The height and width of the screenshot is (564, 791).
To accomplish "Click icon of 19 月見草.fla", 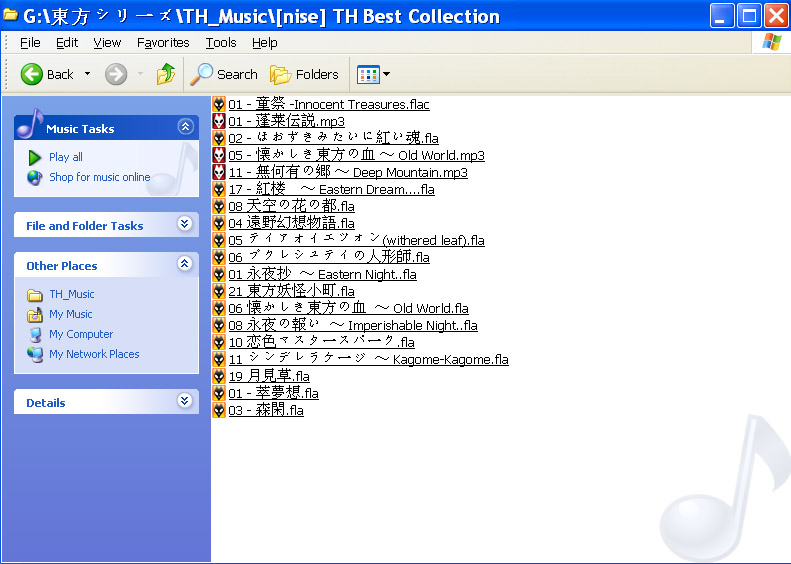I will (x=218, y=376).
